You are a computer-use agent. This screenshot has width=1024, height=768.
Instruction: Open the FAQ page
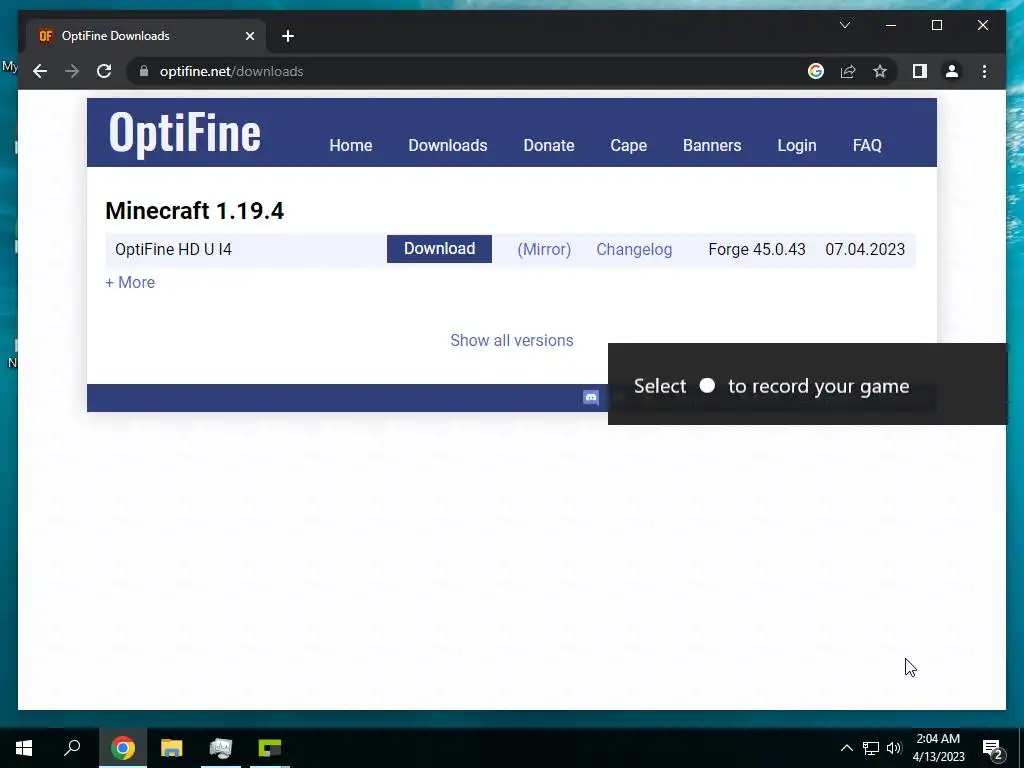click(867, 145)
